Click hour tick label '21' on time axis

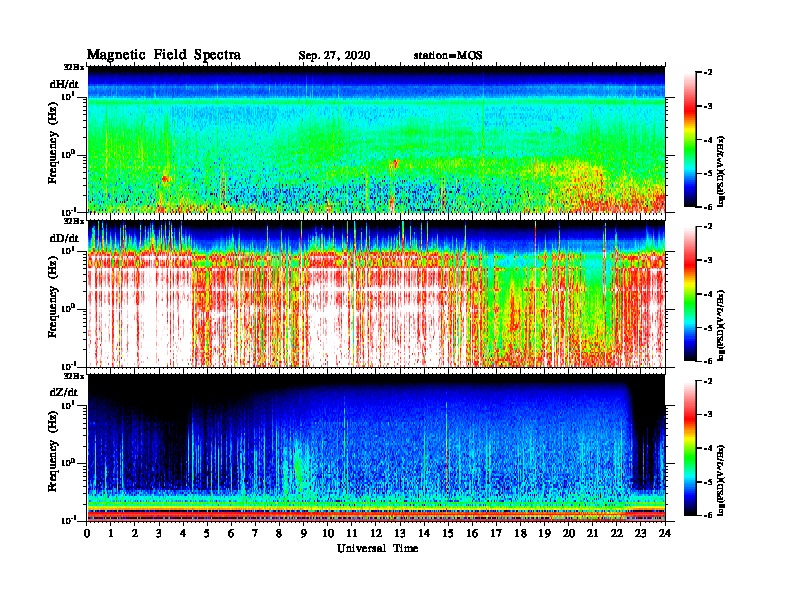pyautogui.click(x=592, y=533)
